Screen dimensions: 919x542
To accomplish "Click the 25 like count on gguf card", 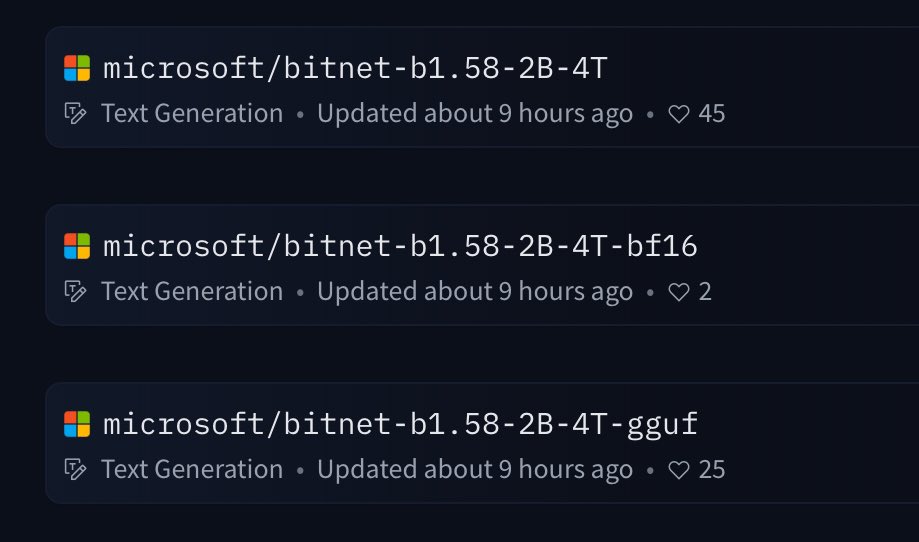I will (712, 470).
